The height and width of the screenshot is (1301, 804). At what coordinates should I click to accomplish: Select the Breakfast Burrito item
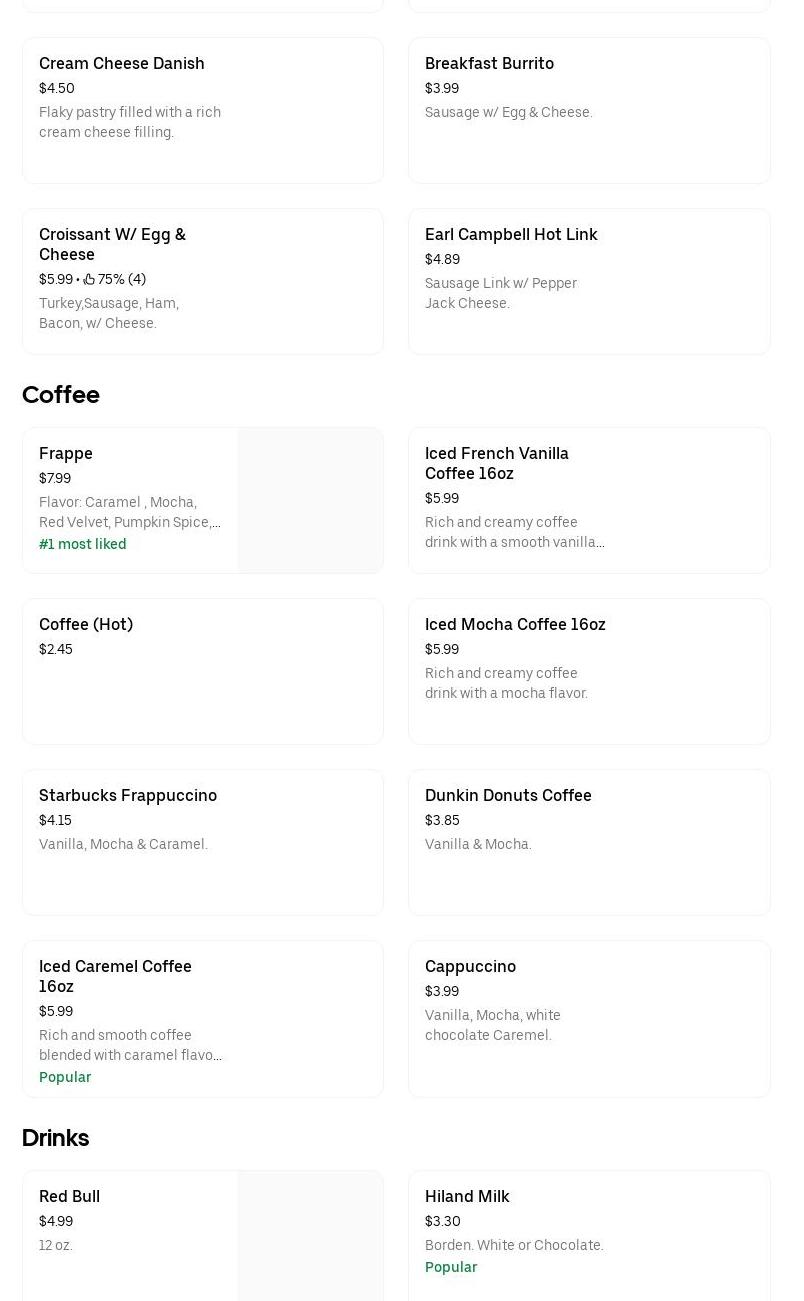point(589,110)
